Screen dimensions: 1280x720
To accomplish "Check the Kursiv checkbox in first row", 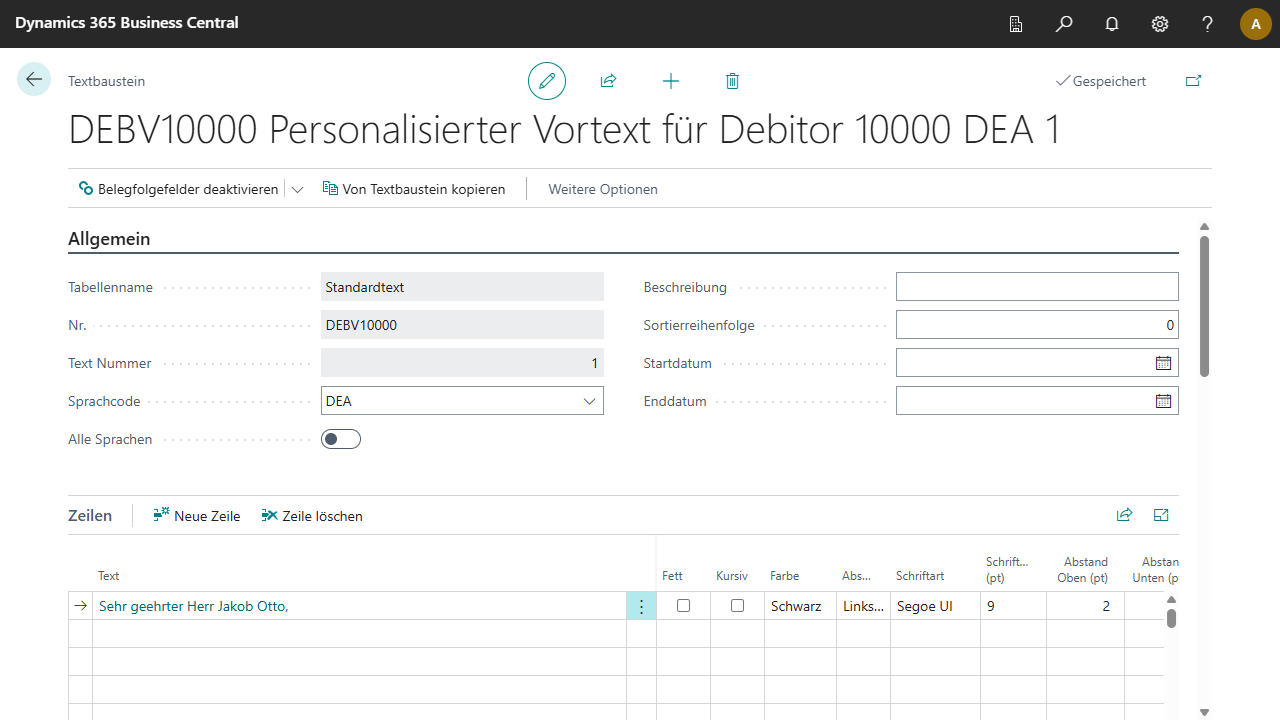I will coord(738,606).
